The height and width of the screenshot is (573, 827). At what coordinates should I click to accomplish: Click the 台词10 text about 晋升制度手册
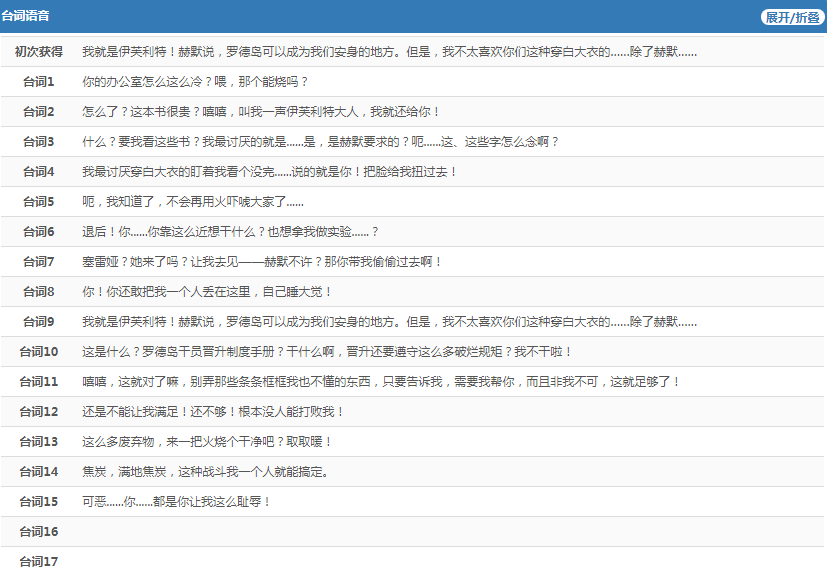(x=326, y=351)
